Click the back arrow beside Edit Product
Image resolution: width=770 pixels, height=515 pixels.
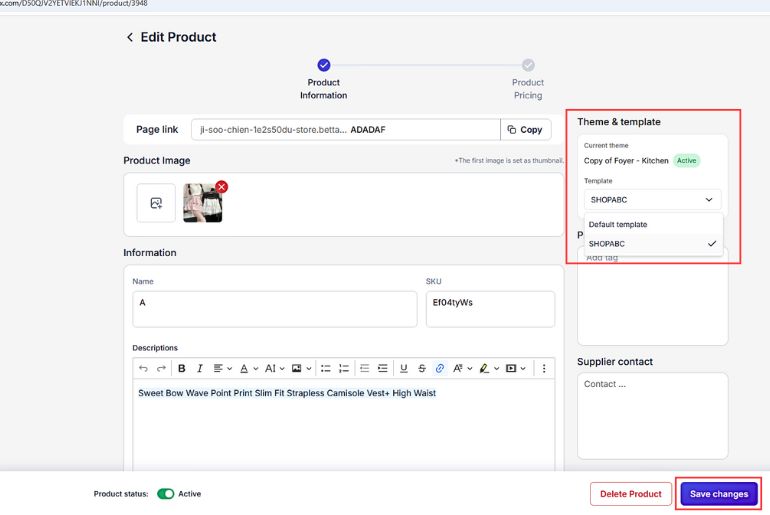[x=129, y=37]
